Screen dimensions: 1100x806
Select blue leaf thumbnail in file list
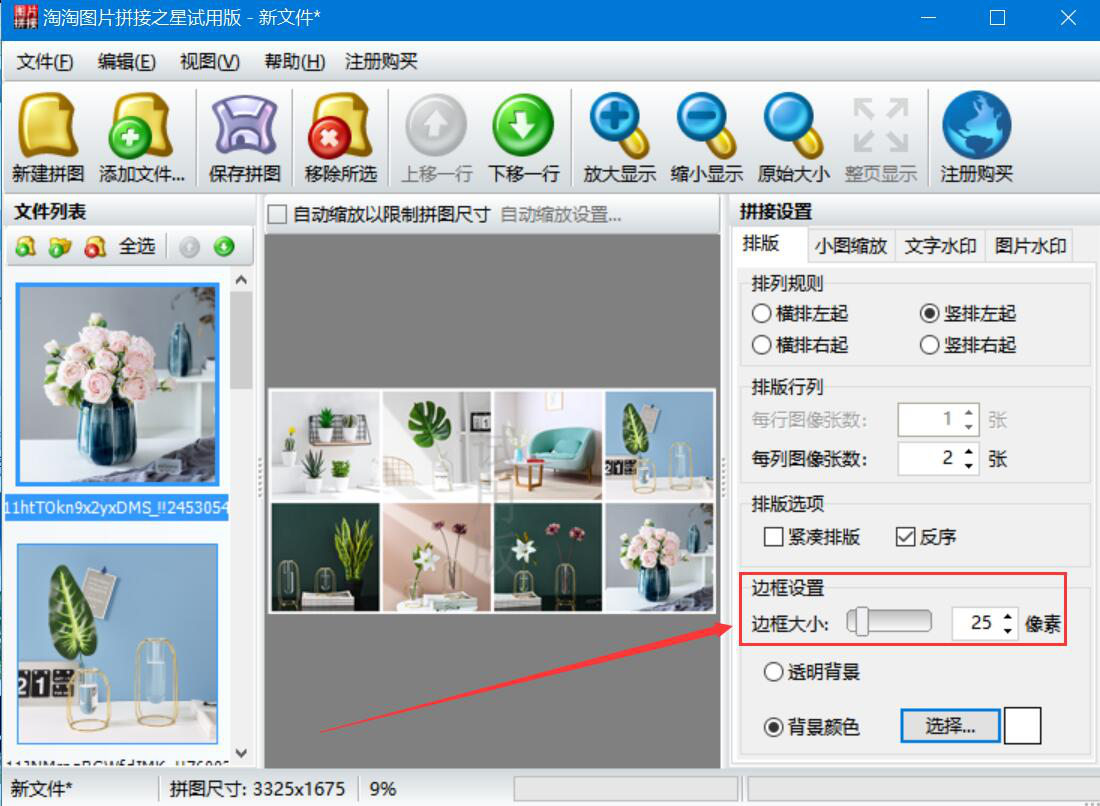click(118, 643)
